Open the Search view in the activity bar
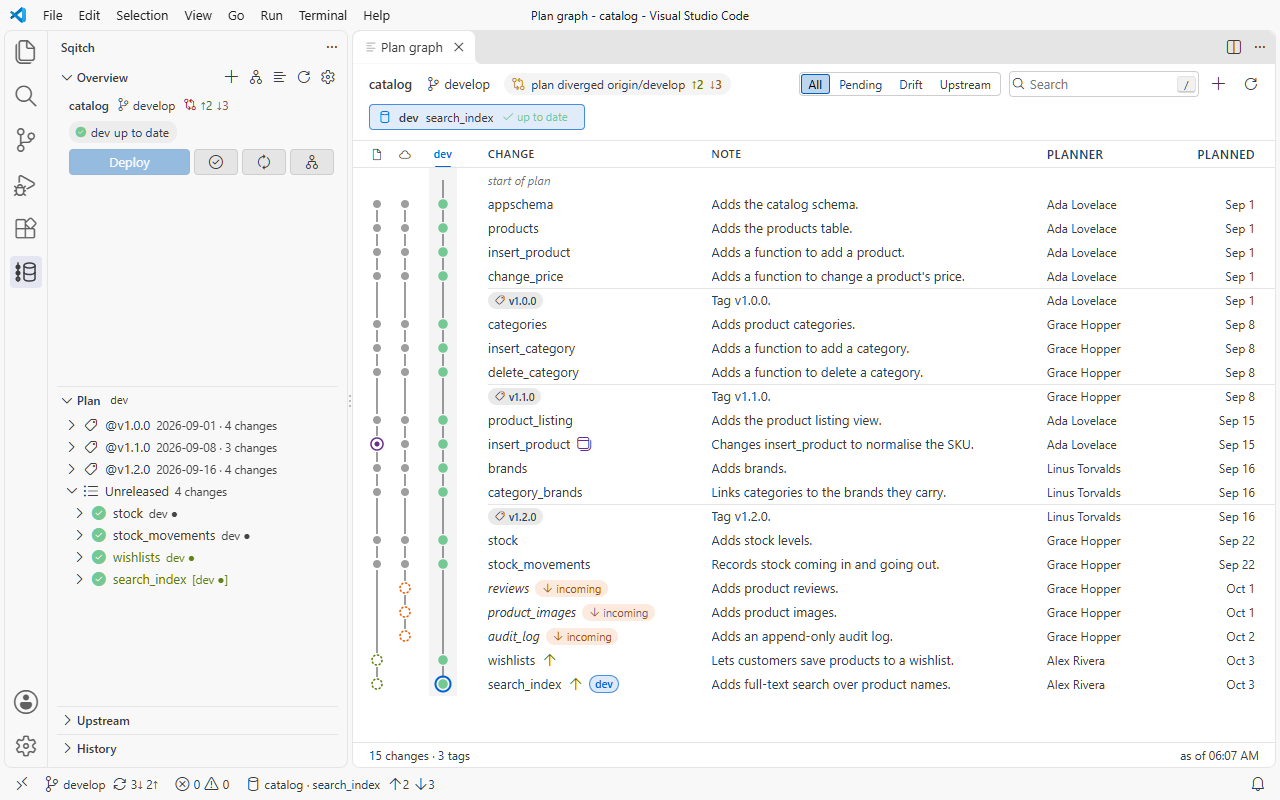Image resolution: width=1280 pixels, height=800 pixels. (x=26, y=96)
